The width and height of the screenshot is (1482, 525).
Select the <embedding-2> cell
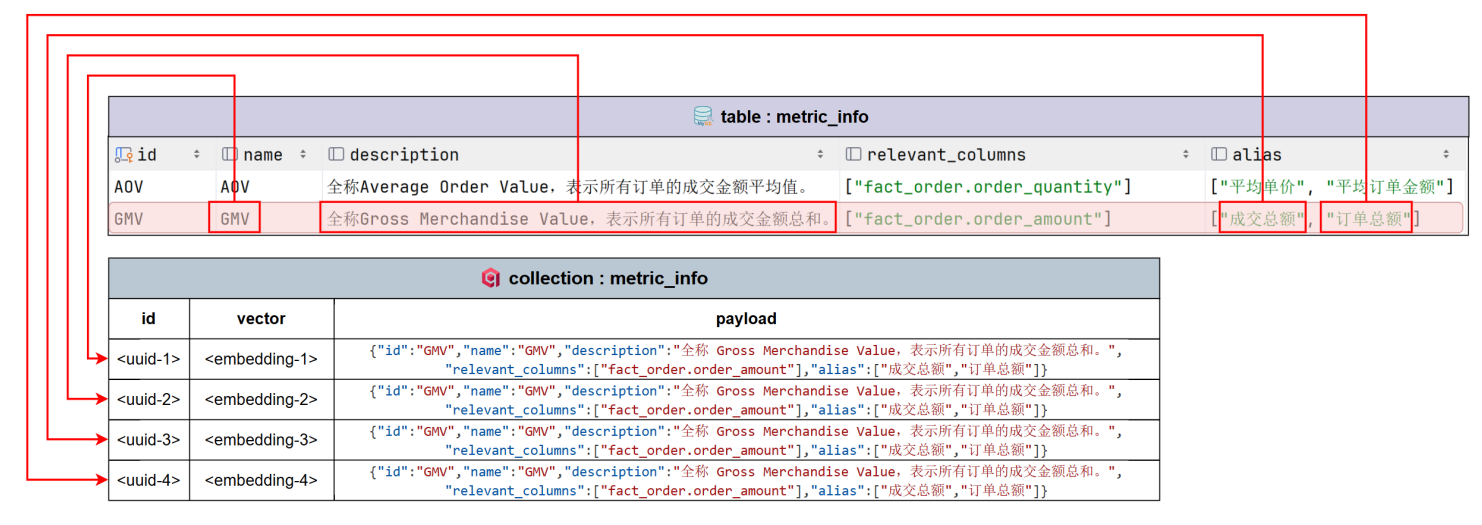tap(261, 399)
